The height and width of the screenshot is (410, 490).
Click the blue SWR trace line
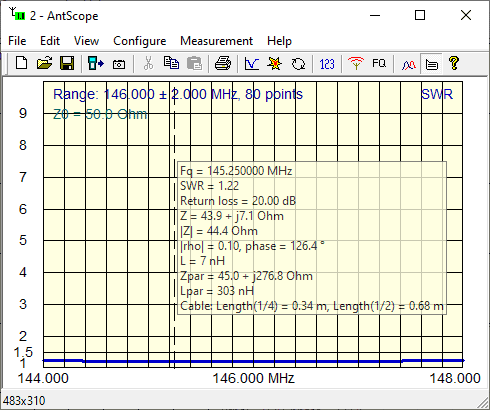(253, 361)
